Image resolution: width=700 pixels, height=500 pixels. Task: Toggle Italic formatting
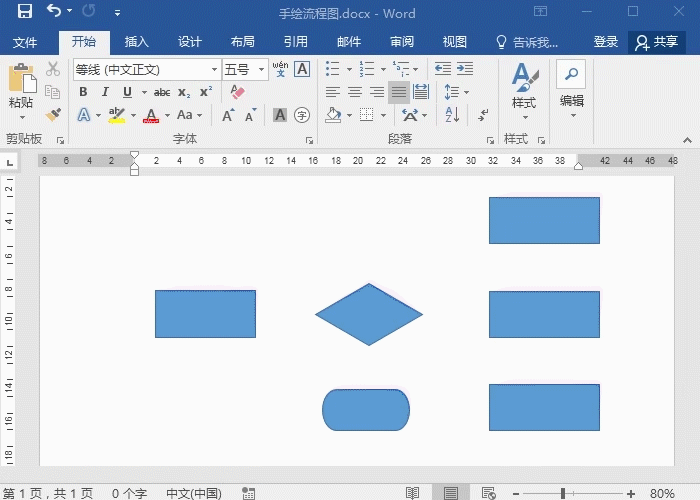click(x=105, y=92)
